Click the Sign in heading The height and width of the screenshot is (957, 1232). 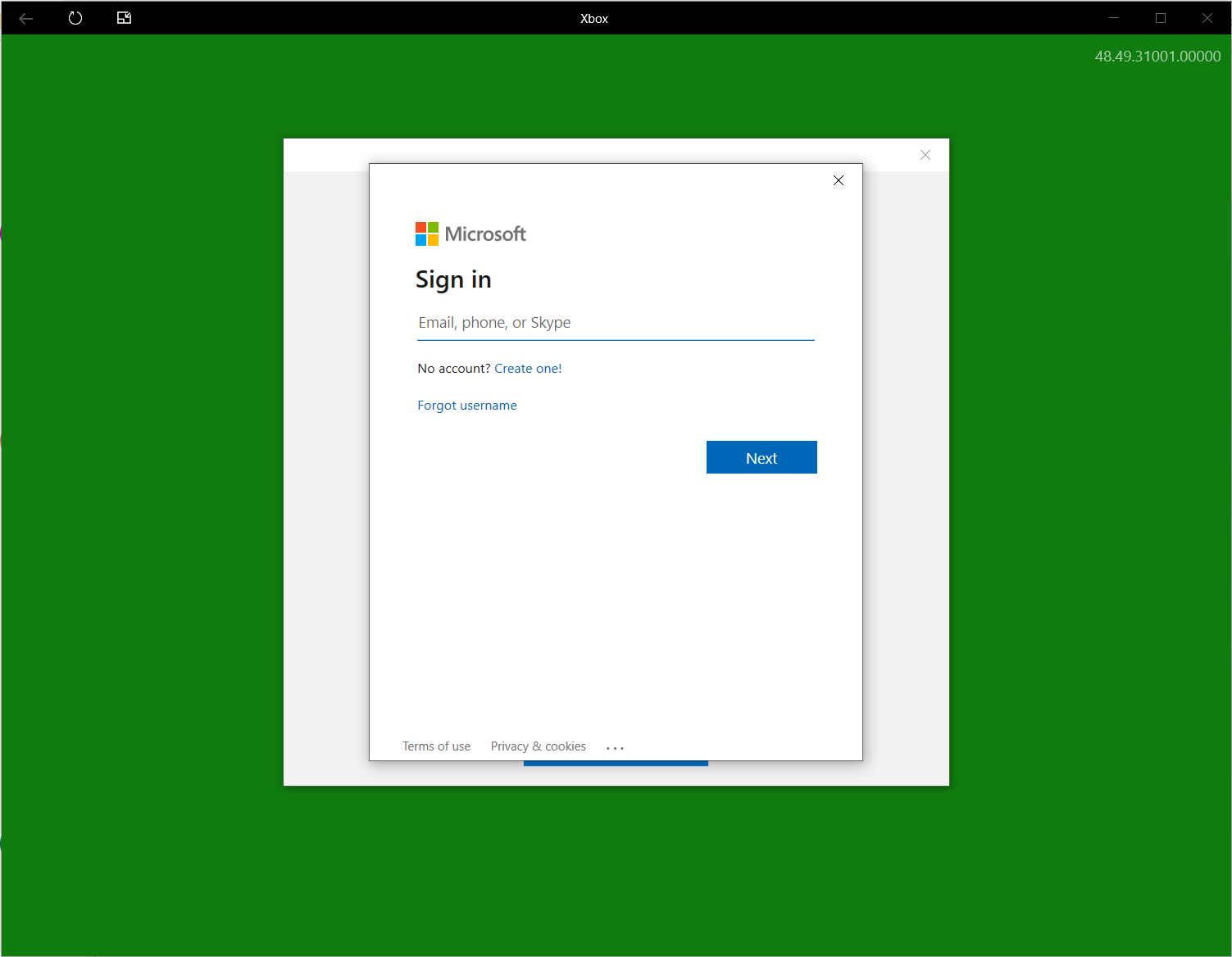point(453,279)
